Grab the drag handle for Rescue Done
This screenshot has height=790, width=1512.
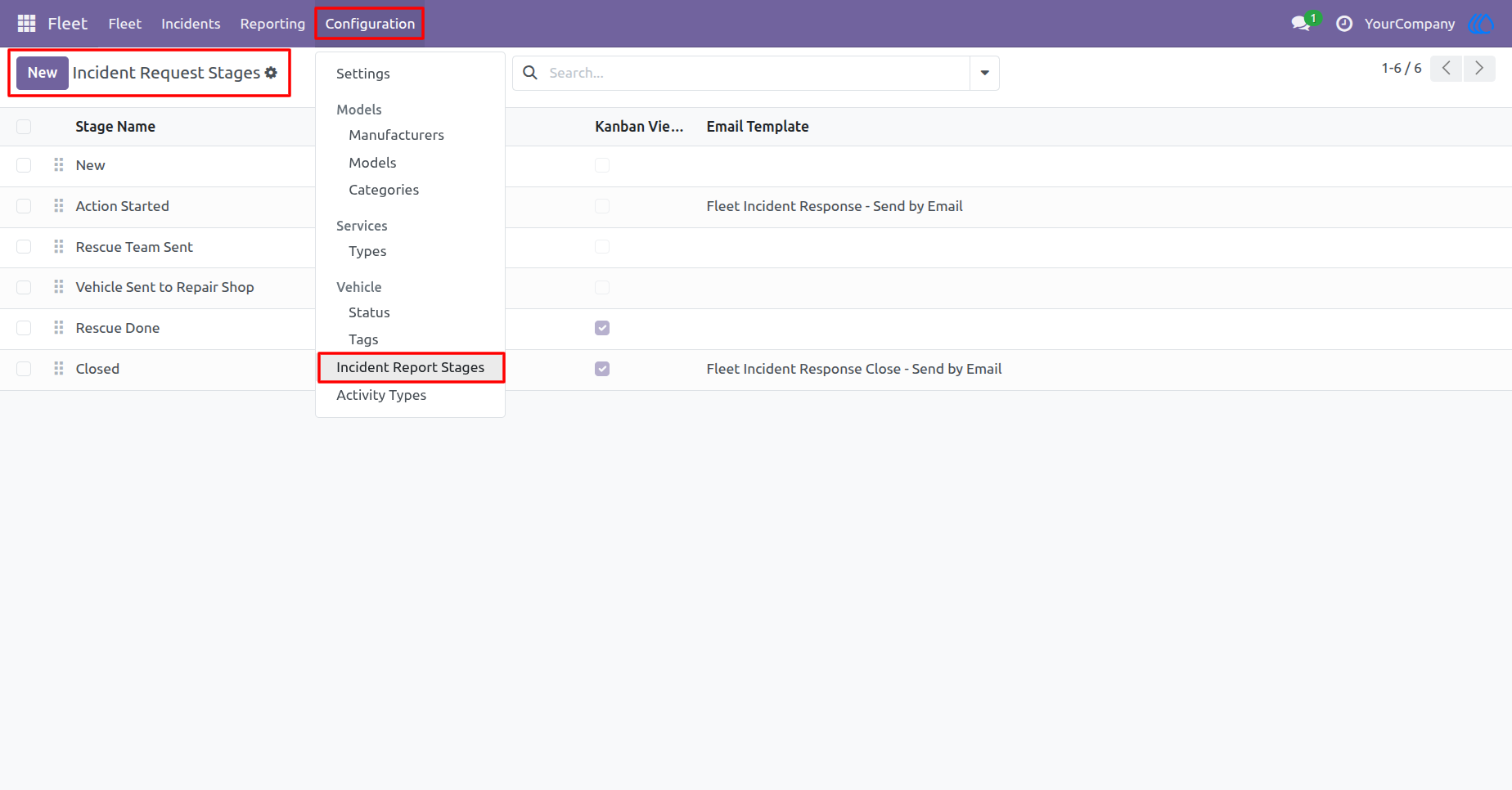coord(59,328)
